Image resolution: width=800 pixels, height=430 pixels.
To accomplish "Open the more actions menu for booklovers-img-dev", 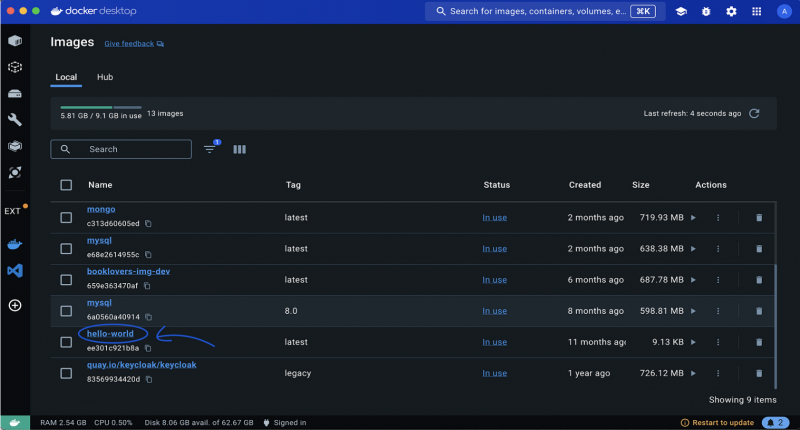I will tap(718, 280).
